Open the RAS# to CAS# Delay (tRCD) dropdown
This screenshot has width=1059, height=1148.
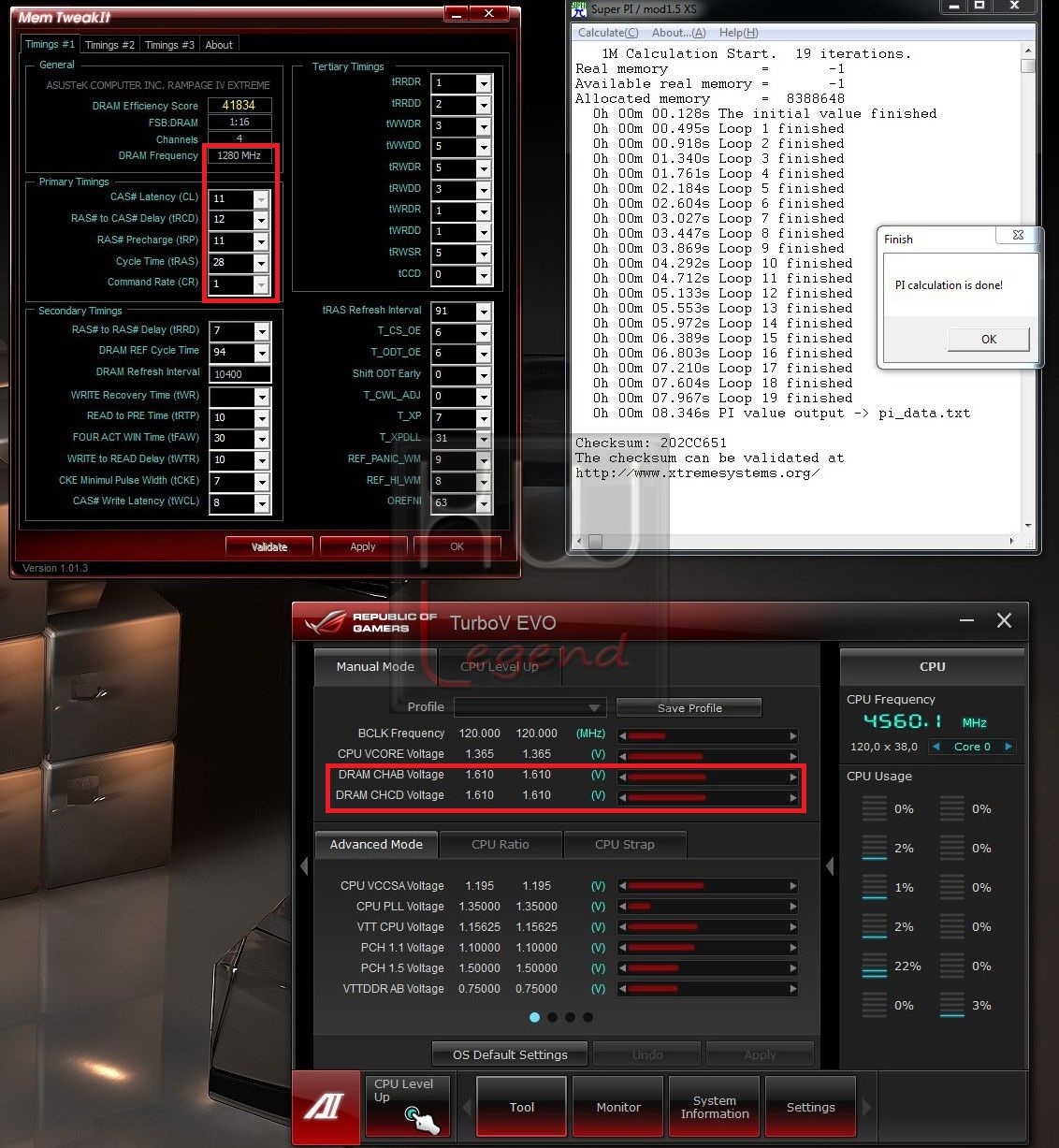pos(261,221)
